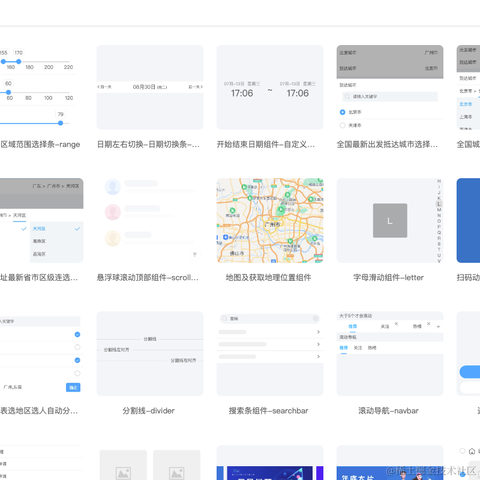Toggle the first unchecked circle checkbox

click(77, 347)
